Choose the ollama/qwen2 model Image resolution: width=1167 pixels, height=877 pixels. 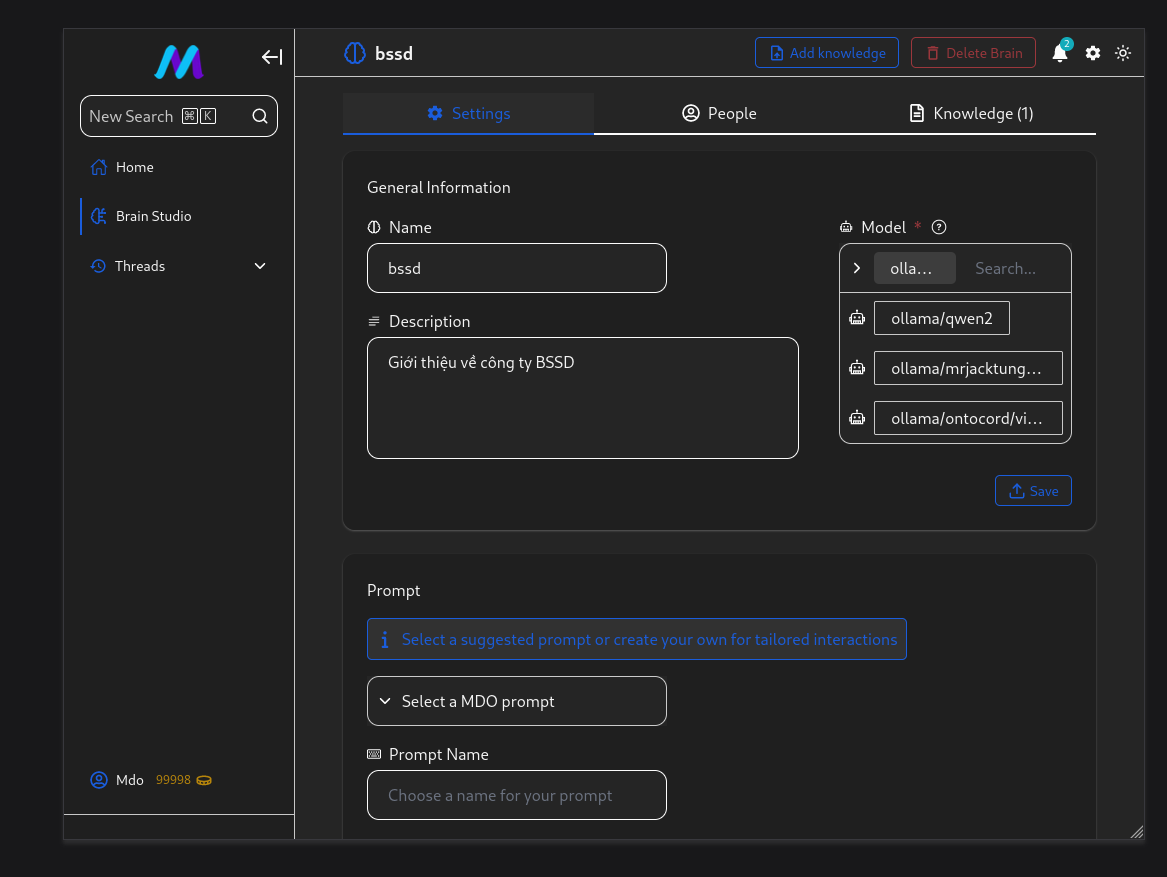pyautogui.click(x=941, y=318)
